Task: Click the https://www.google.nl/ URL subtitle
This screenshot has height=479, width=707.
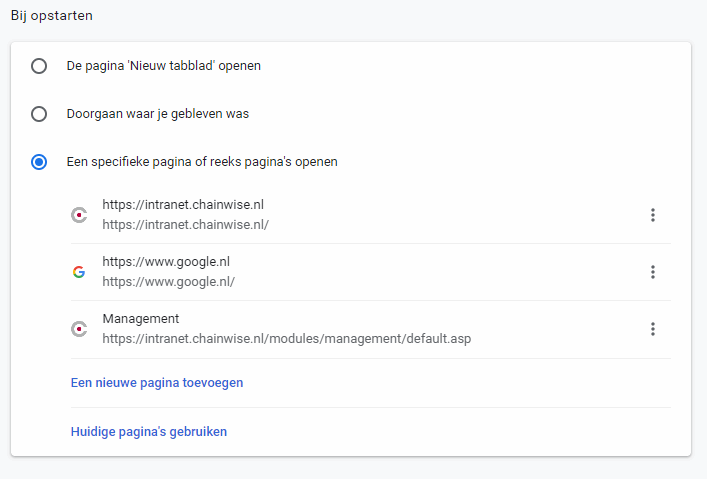Action: 168,282
